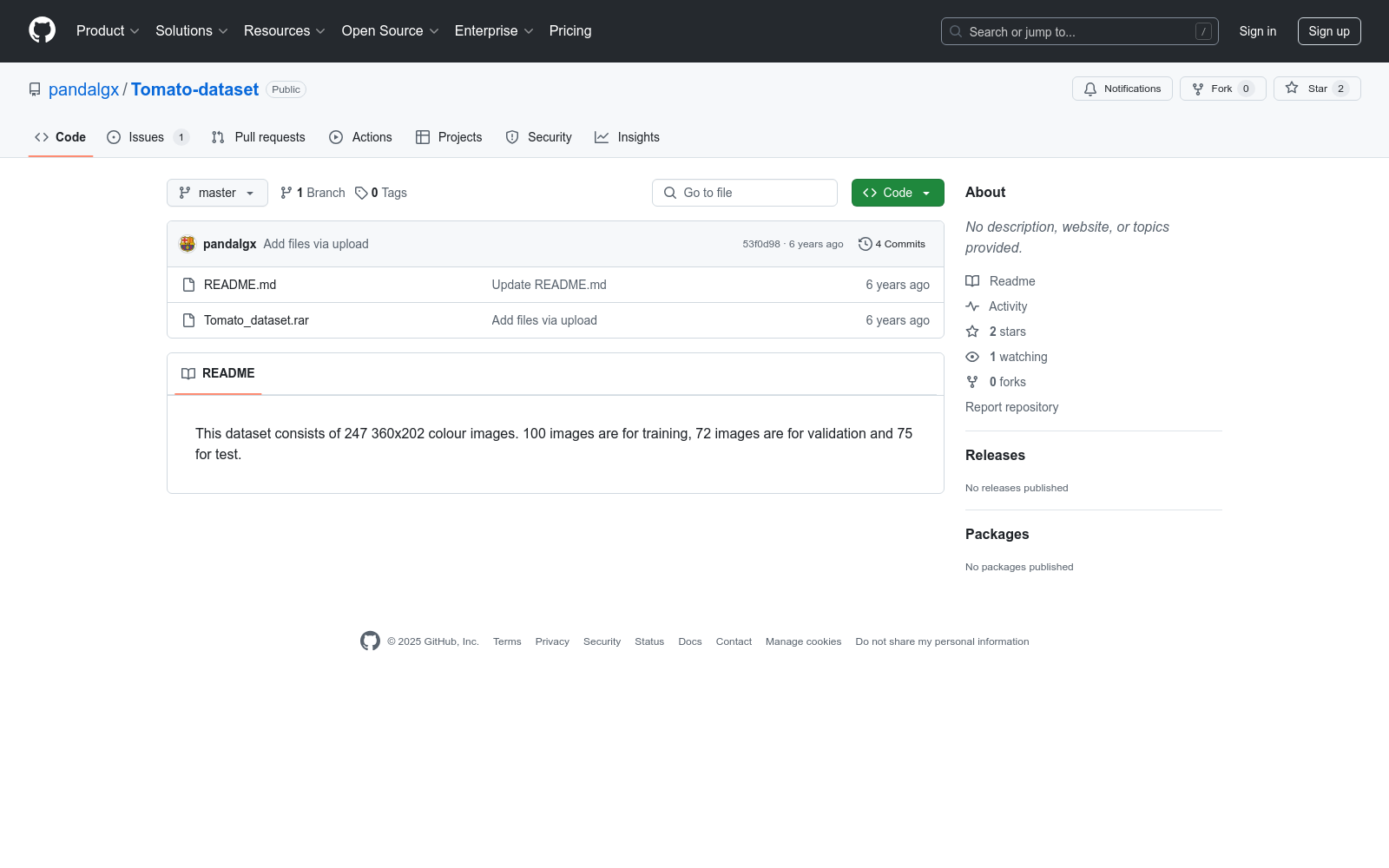Open the Projects tab

(x=449, y=137)
